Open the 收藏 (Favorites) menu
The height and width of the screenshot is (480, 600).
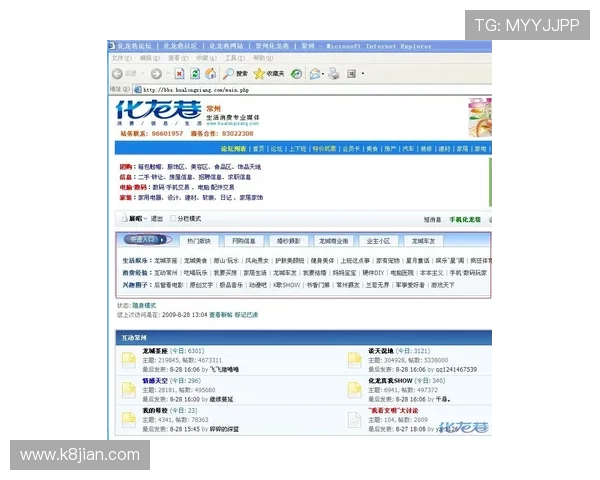[x=206, y=58]
